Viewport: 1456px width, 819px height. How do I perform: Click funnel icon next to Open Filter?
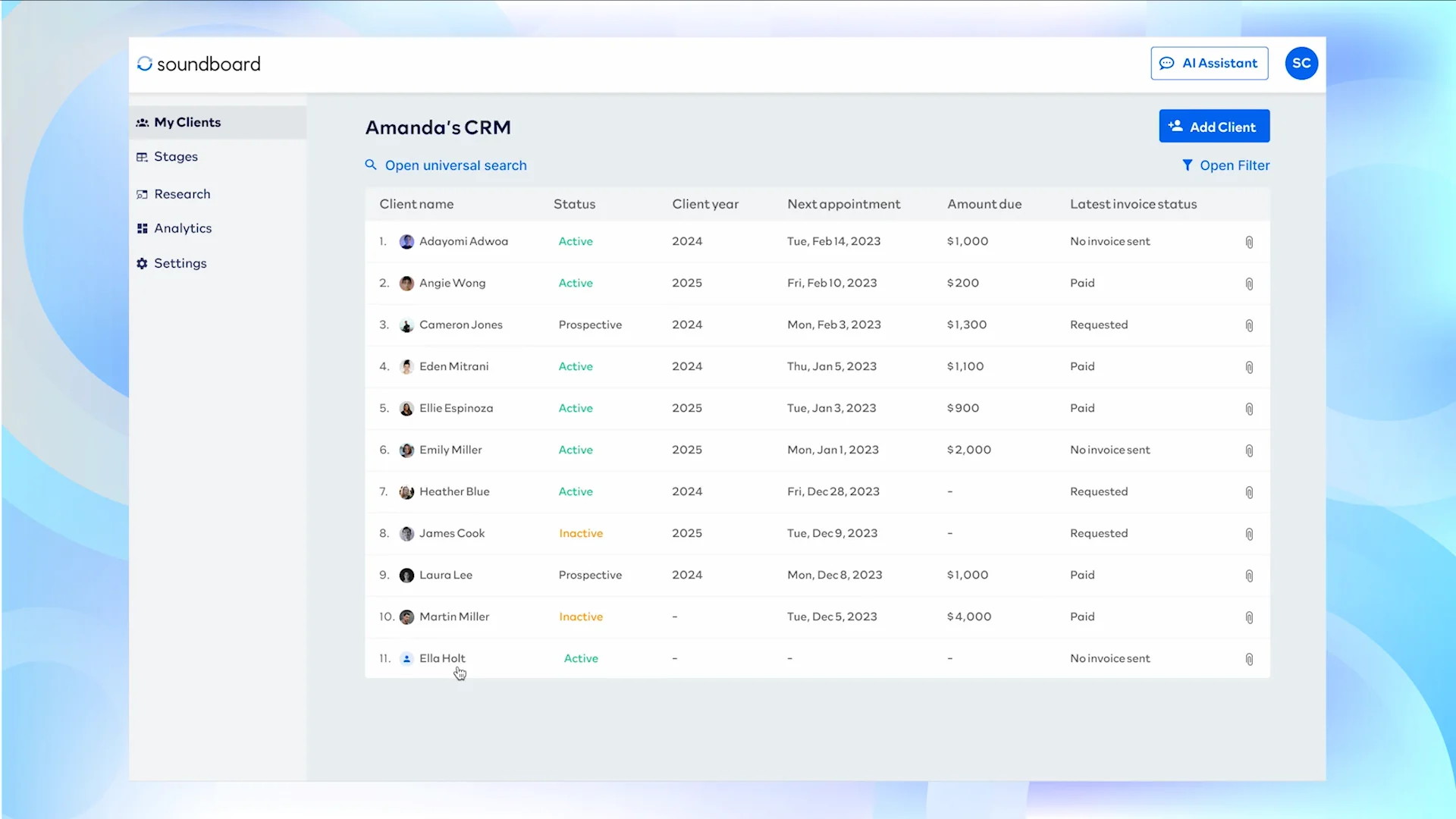click(x=1188, y=165)
